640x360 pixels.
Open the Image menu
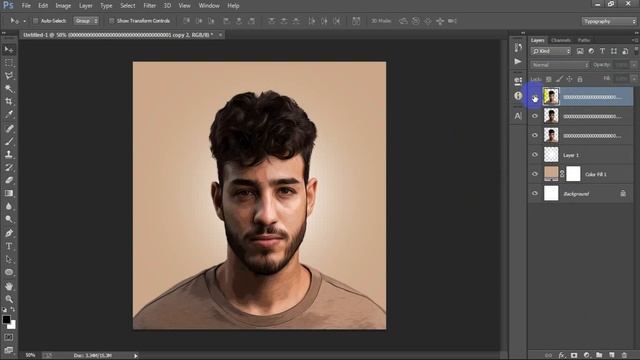(x=63, y=6)
